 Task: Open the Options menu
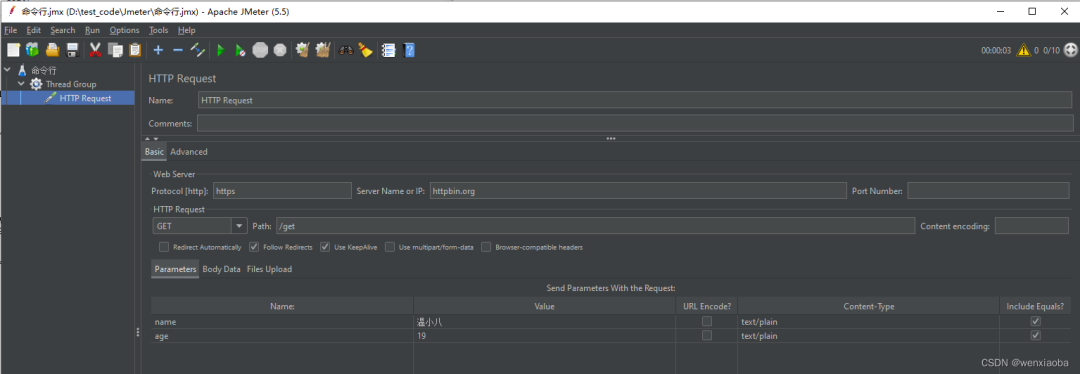pos(125,30)
